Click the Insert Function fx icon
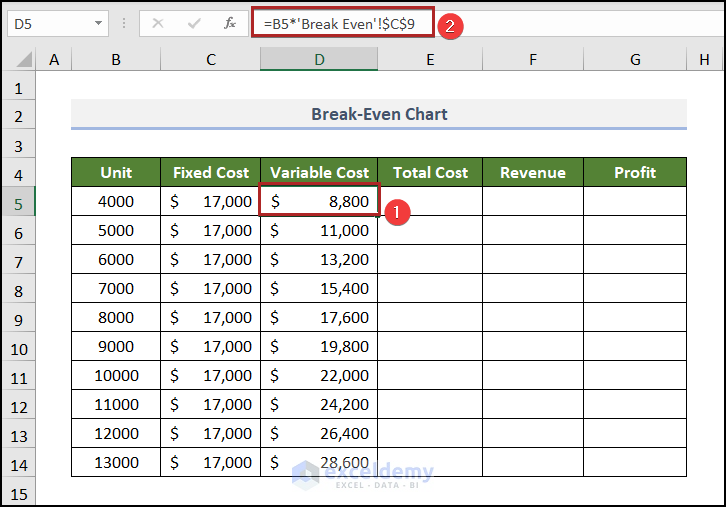This screenshot has height=507, width=726. tap(229, 23)
